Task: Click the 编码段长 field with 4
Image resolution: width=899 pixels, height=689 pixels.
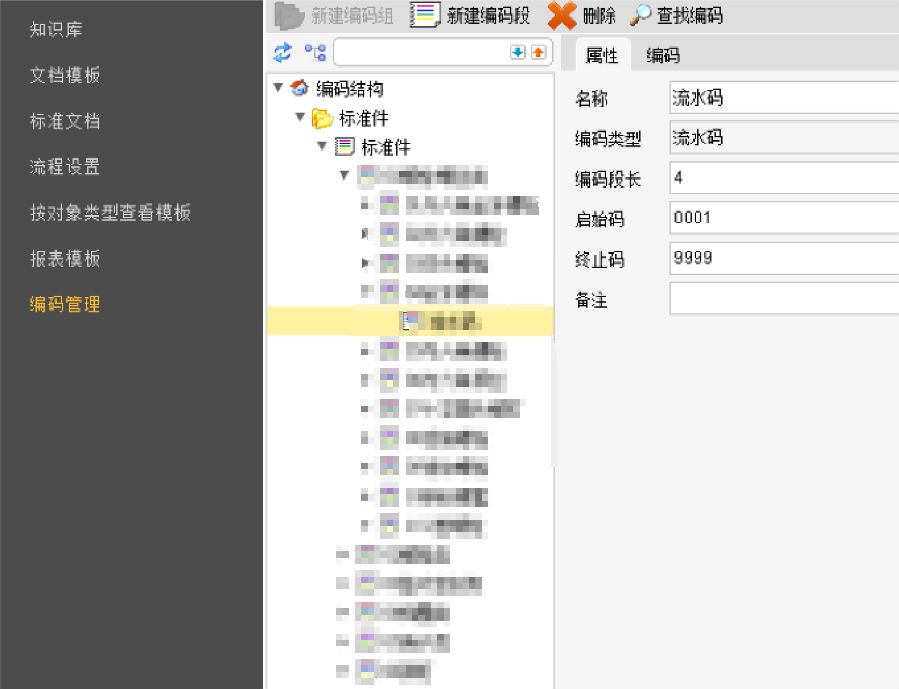Action: click(x=784, y=178)
